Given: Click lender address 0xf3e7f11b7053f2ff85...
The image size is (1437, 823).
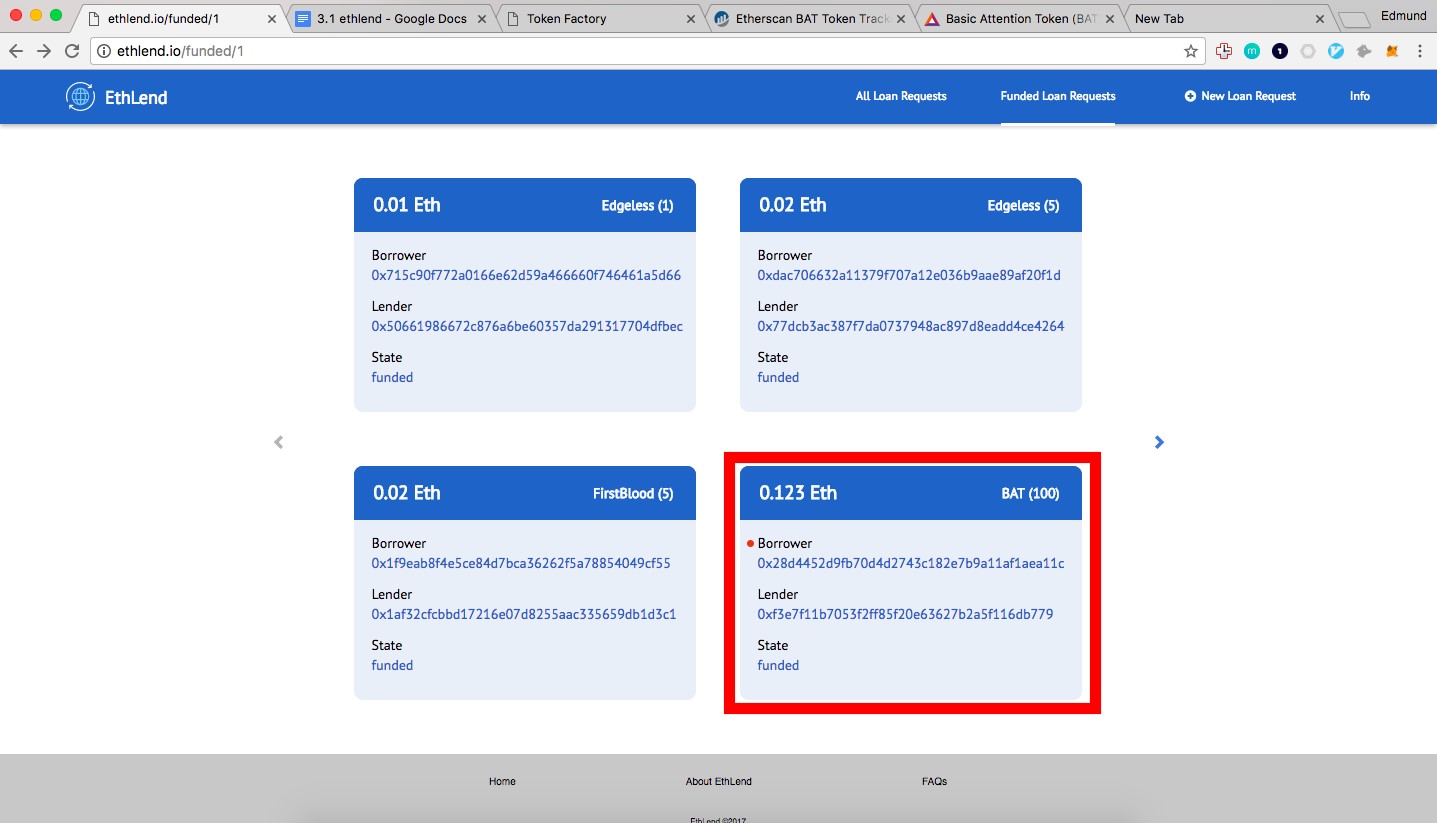Looking at the screenshot, I should (x=905, y=614).
